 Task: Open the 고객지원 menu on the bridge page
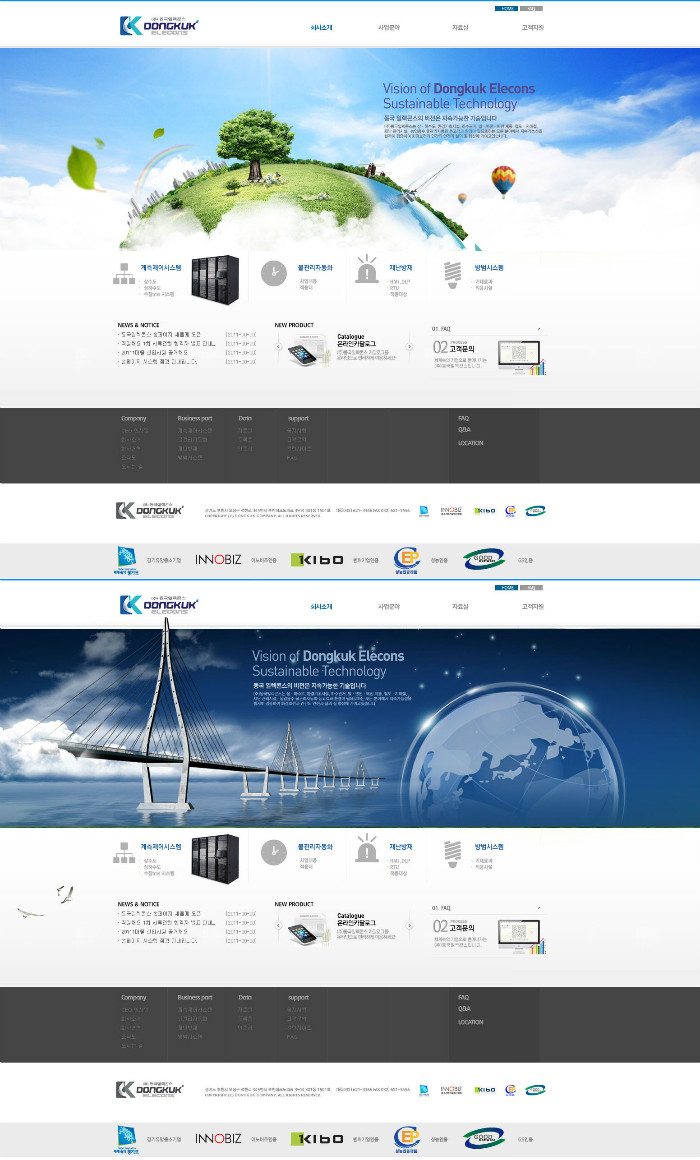tap(533, 607)
